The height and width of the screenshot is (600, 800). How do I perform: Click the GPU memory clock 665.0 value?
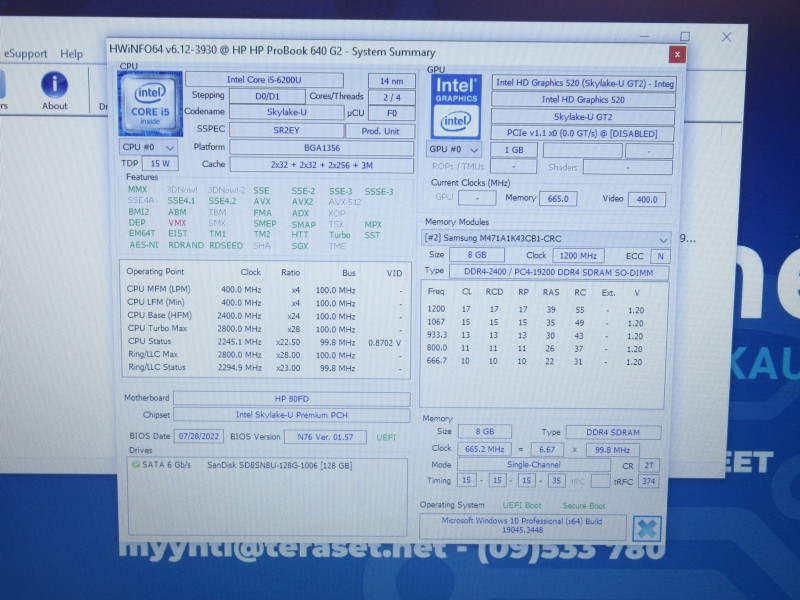pyautogui.click(x=558, y=199)
